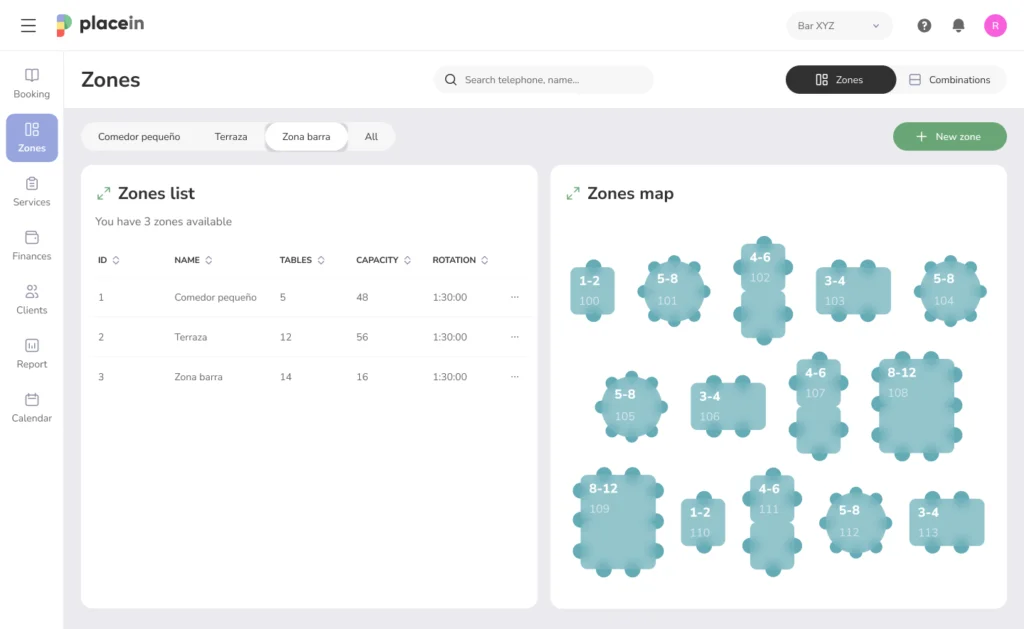
Task: Select round table 101
Action: coord(673,291)
